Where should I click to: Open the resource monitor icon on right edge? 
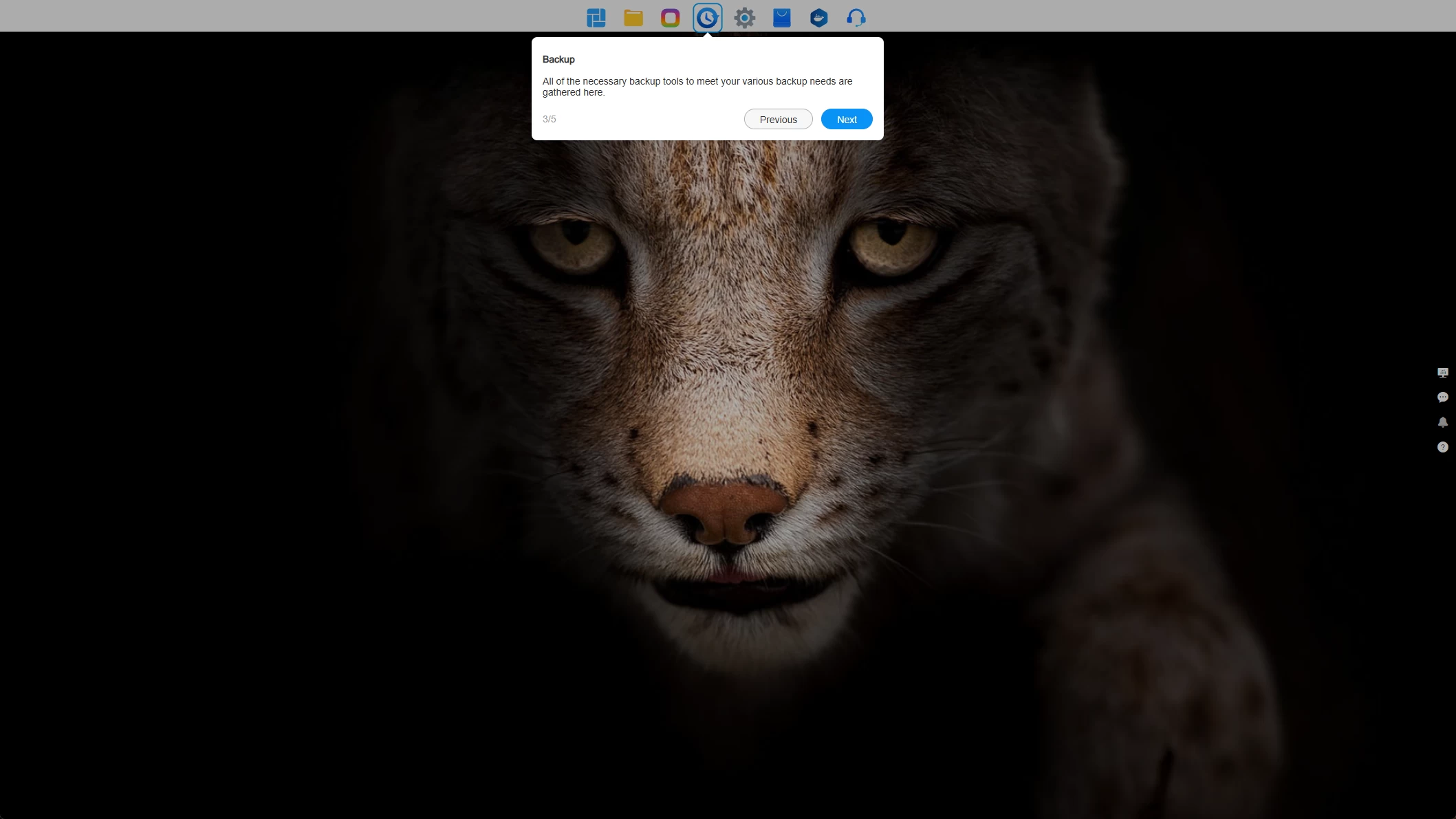[x=1443, y=373]
